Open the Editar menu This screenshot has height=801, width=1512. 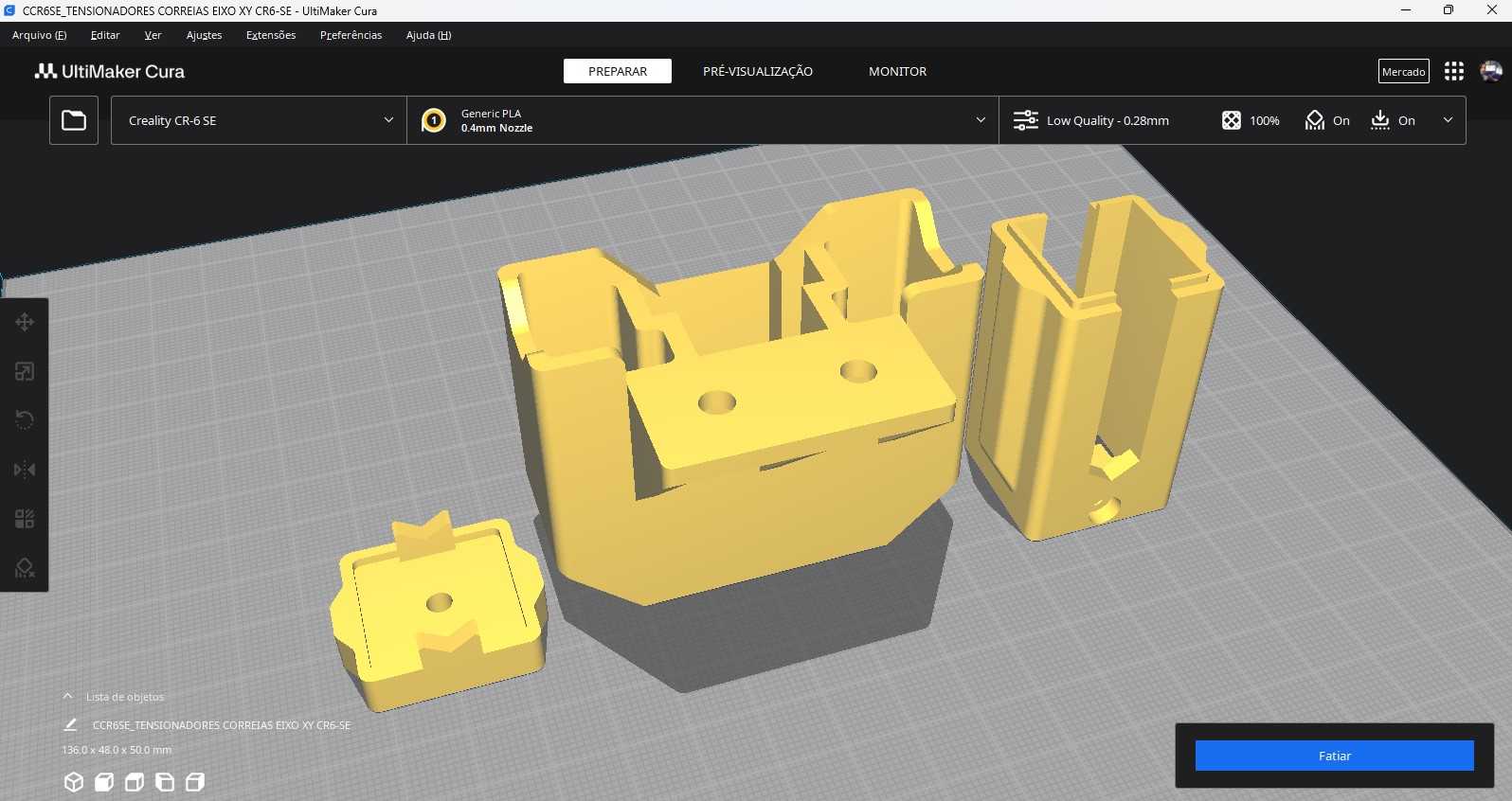pos(105,35)
